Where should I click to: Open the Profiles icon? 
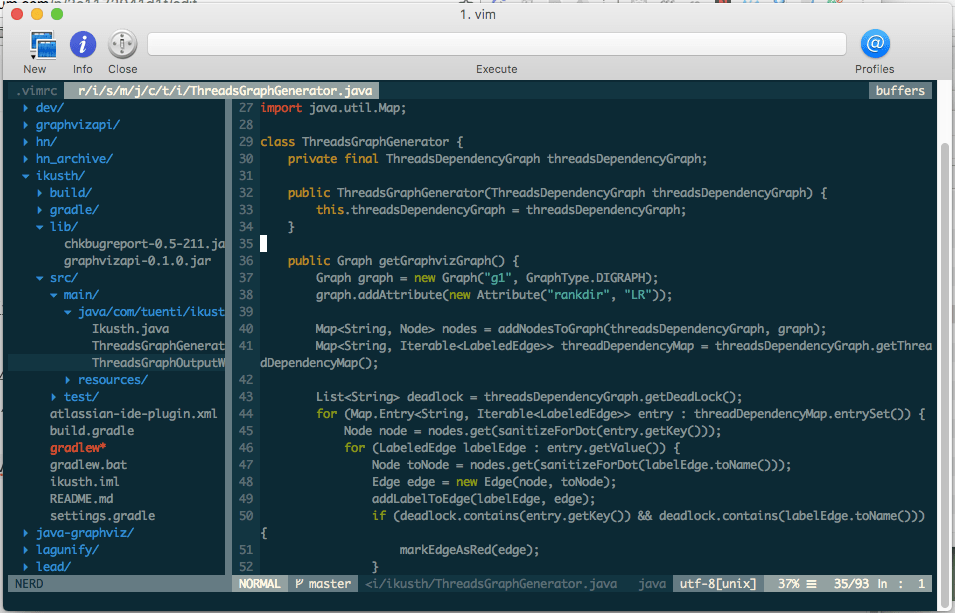(x=874, y=45)
